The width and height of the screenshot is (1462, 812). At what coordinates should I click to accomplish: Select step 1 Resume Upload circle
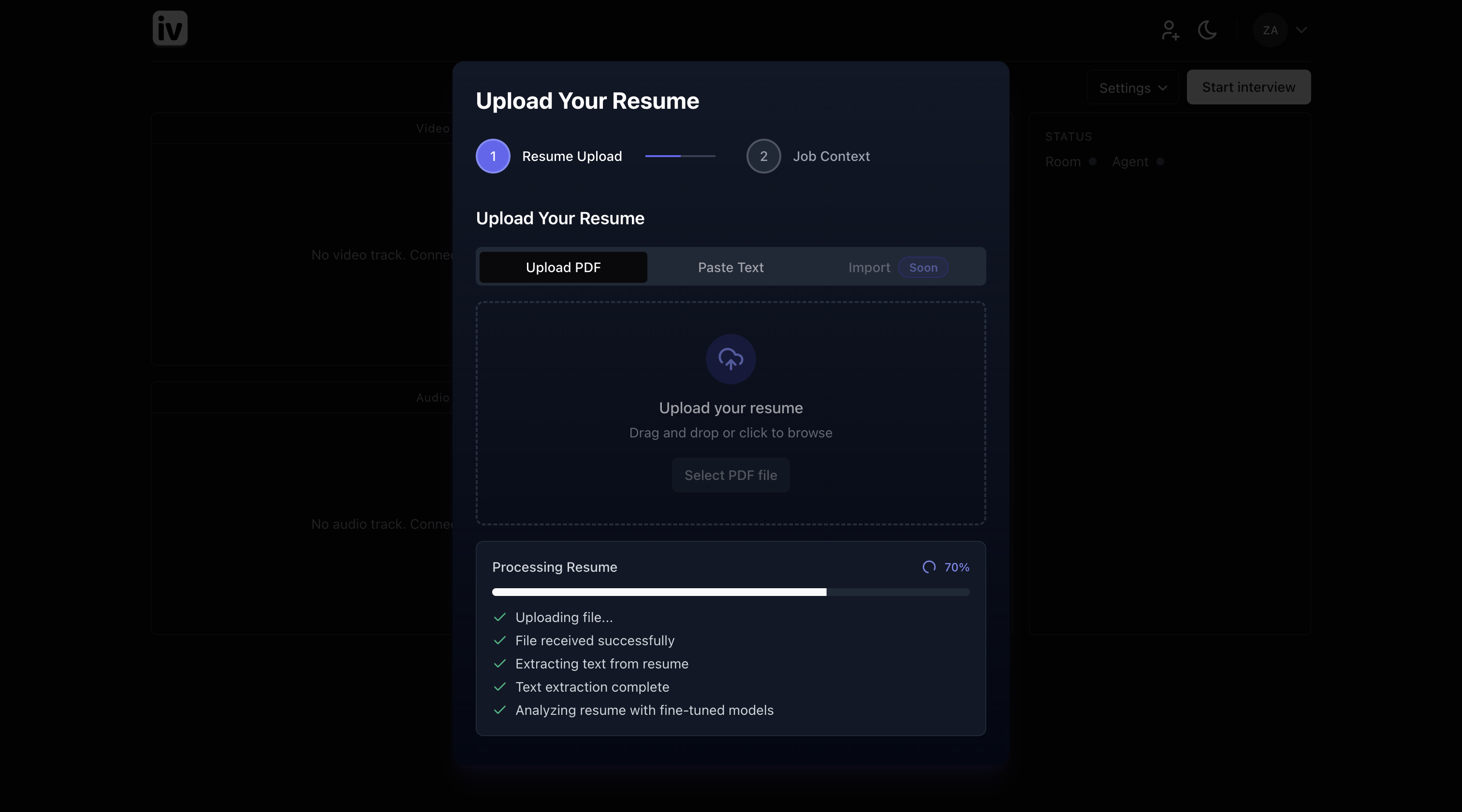pos(493,156)
